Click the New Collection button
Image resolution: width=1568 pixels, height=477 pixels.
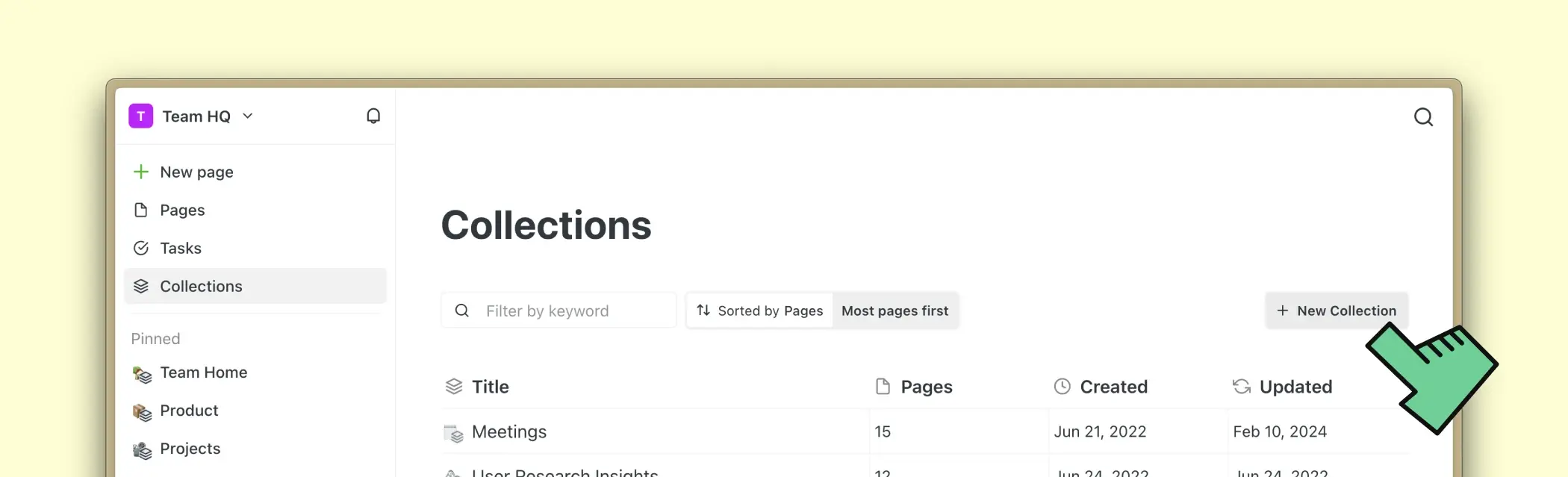1337,311
